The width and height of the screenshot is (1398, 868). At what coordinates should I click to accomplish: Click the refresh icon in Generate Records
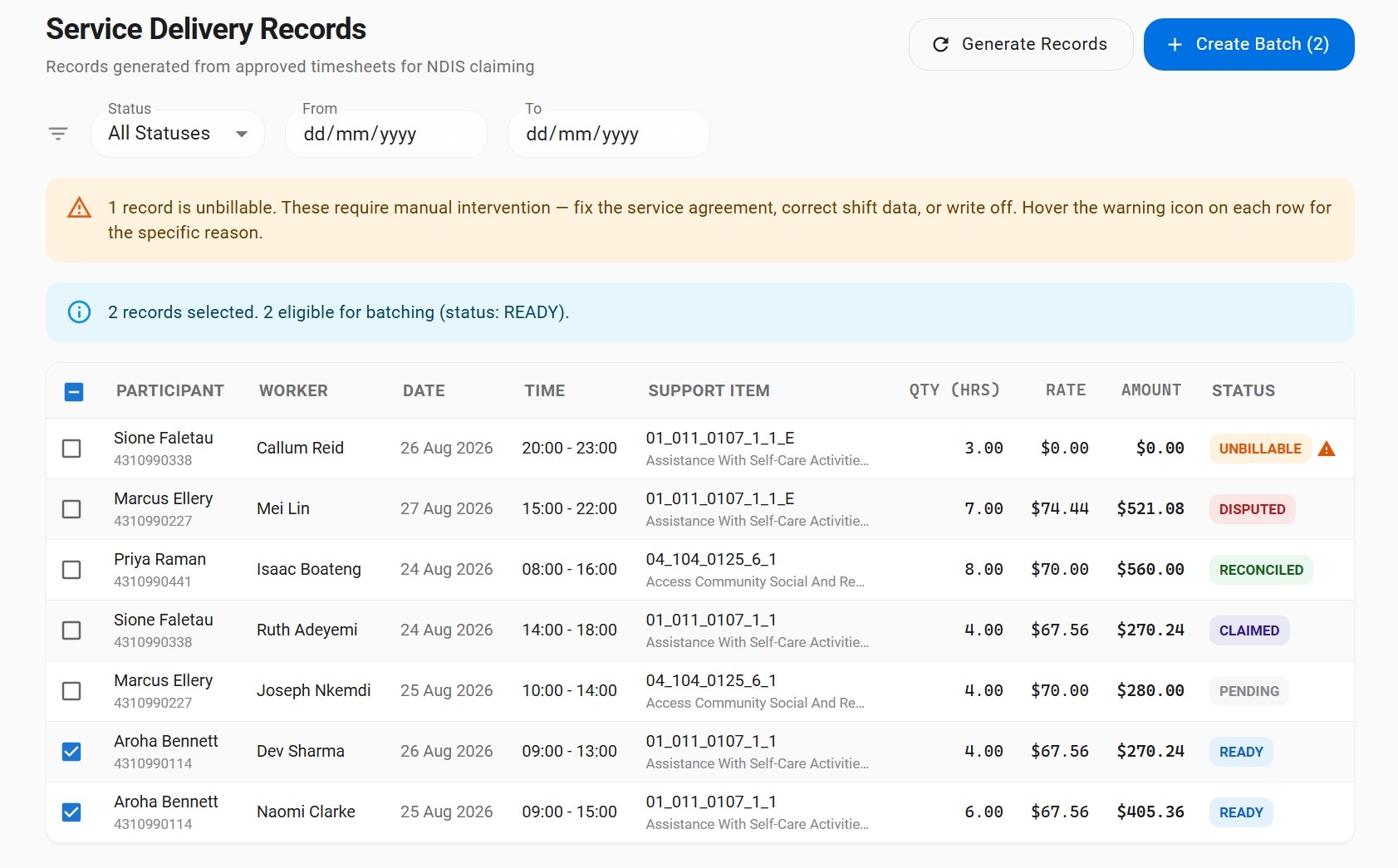tap(940, 45)
